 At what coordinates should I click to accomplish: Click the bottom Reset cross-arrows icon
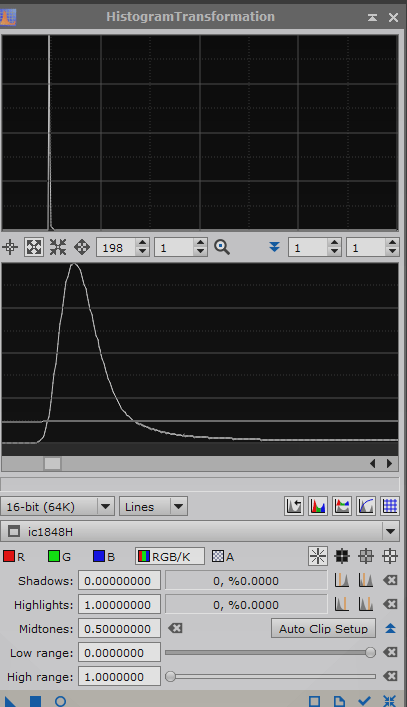tap(390, 701)
